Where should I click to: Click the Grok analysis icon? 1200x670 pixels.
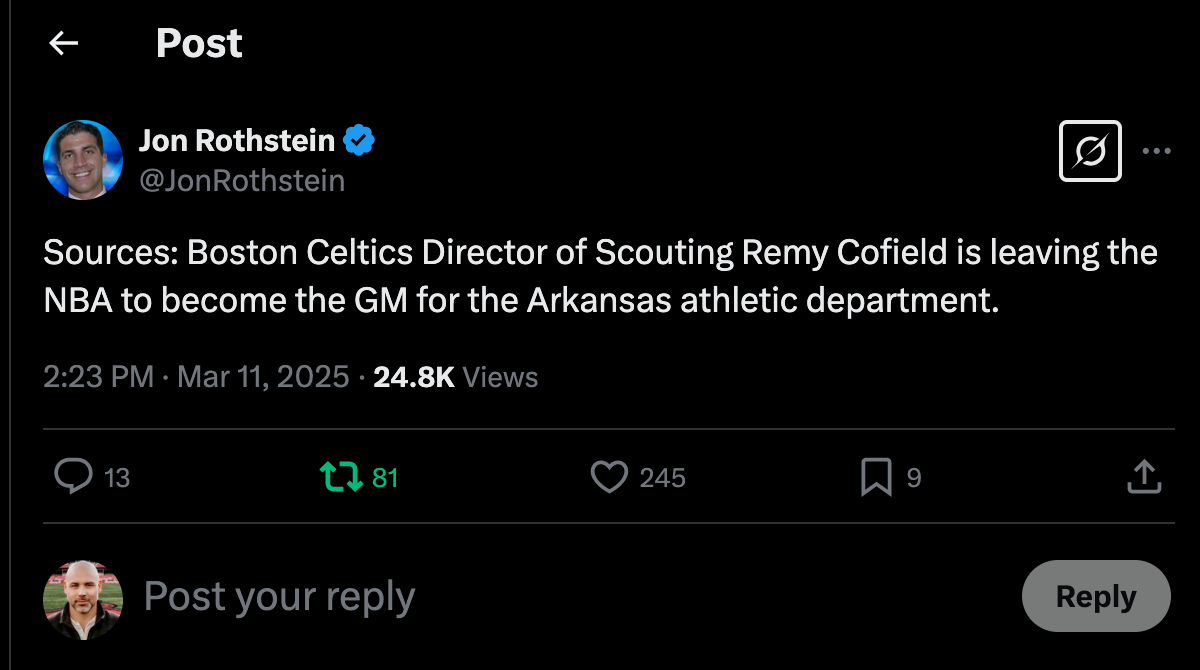click(x=1089, y=150)
